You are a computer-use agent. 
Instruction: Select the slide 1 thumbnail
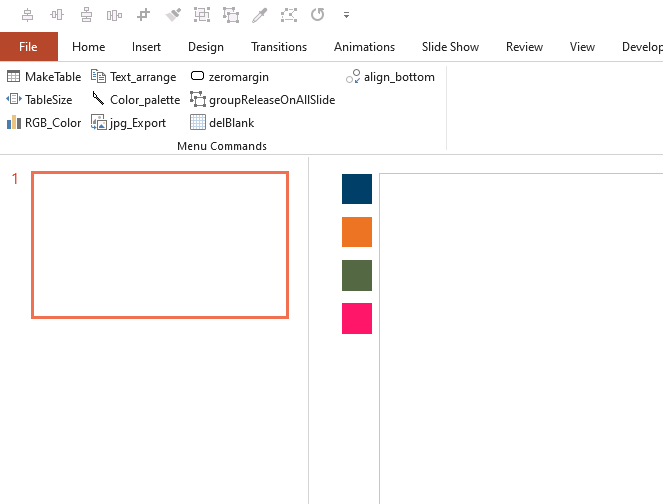(160, 245)
